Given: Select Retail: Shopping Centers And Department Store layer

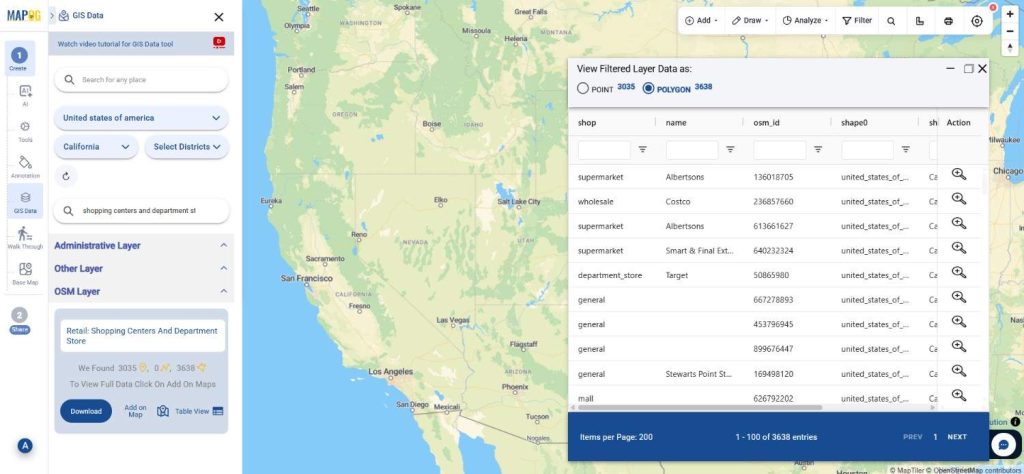Looking at the screenshot, I should pyautogui.click(x=142, y=336).
